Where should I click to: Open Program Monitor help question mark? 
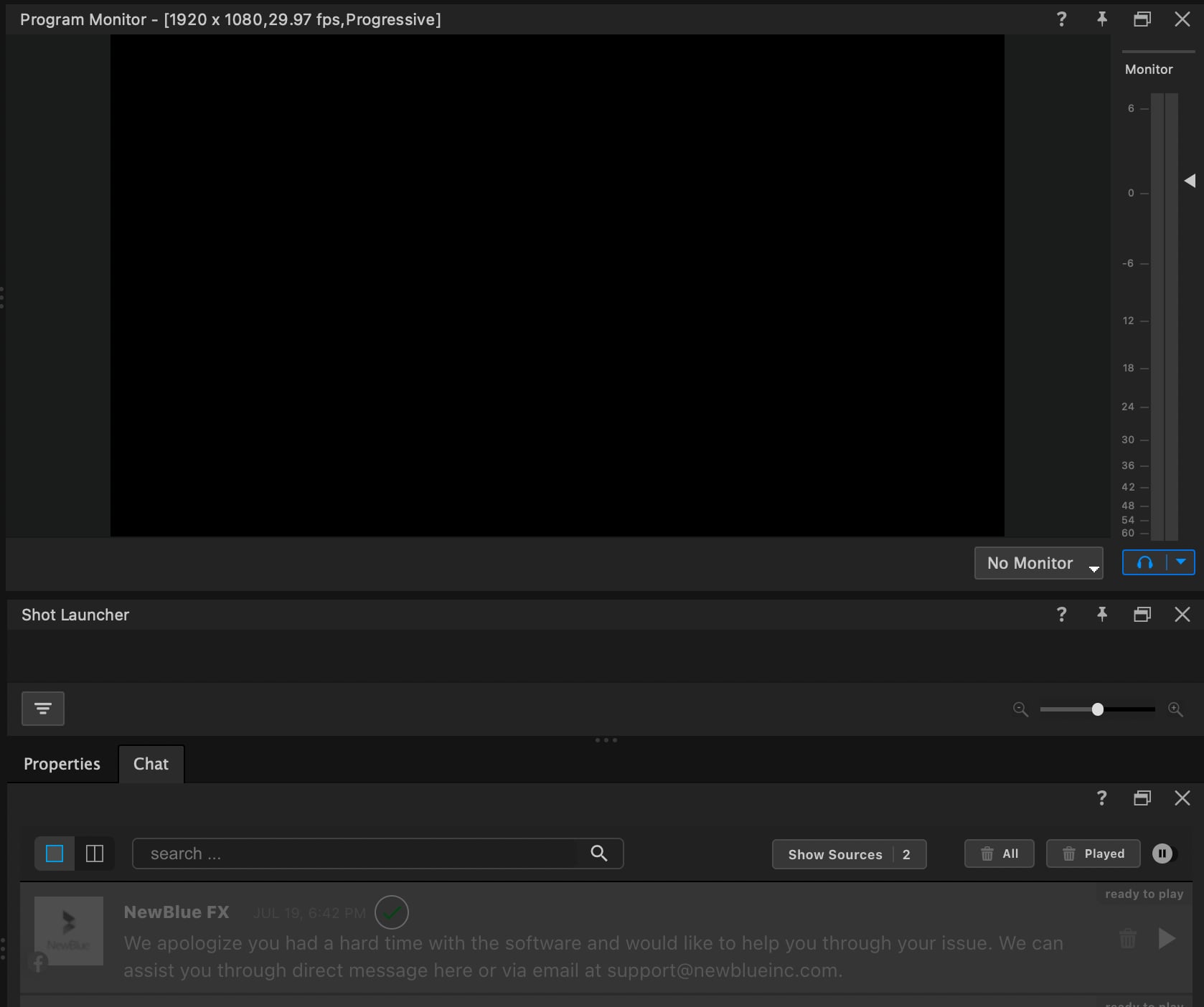point(1062,19)
